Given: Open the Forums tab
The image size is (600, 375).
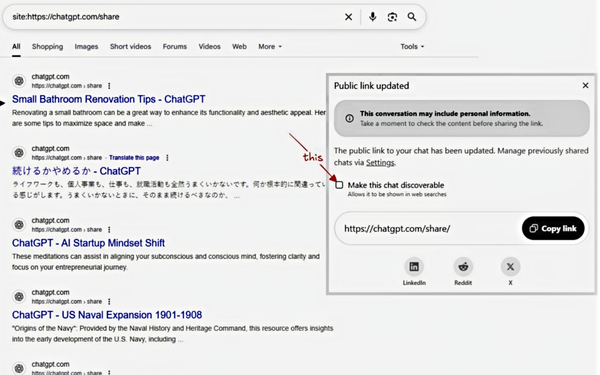Looking at the screenshot, I should 174,47.
